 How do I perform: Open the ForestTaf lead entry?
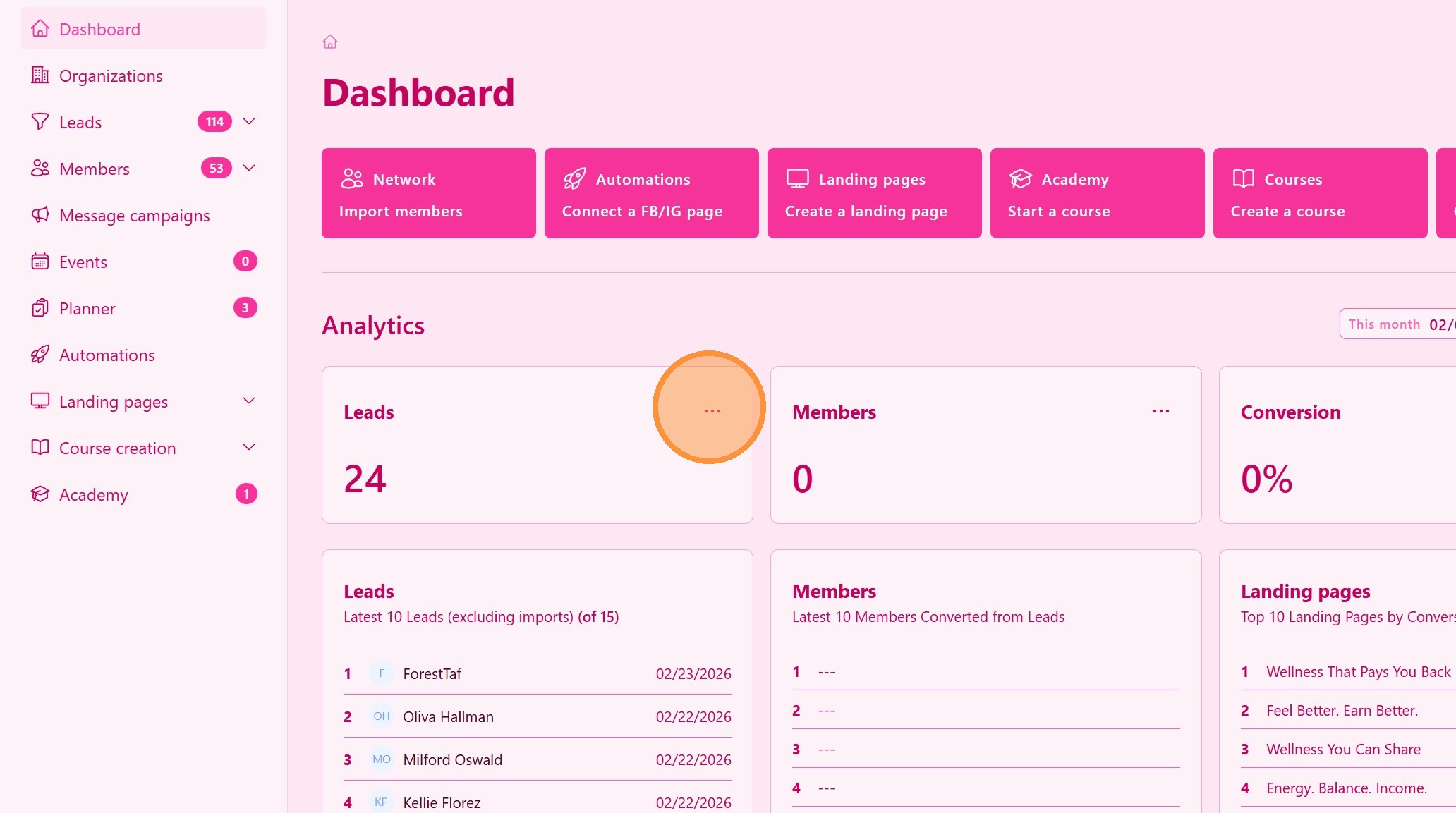(432, 674)
